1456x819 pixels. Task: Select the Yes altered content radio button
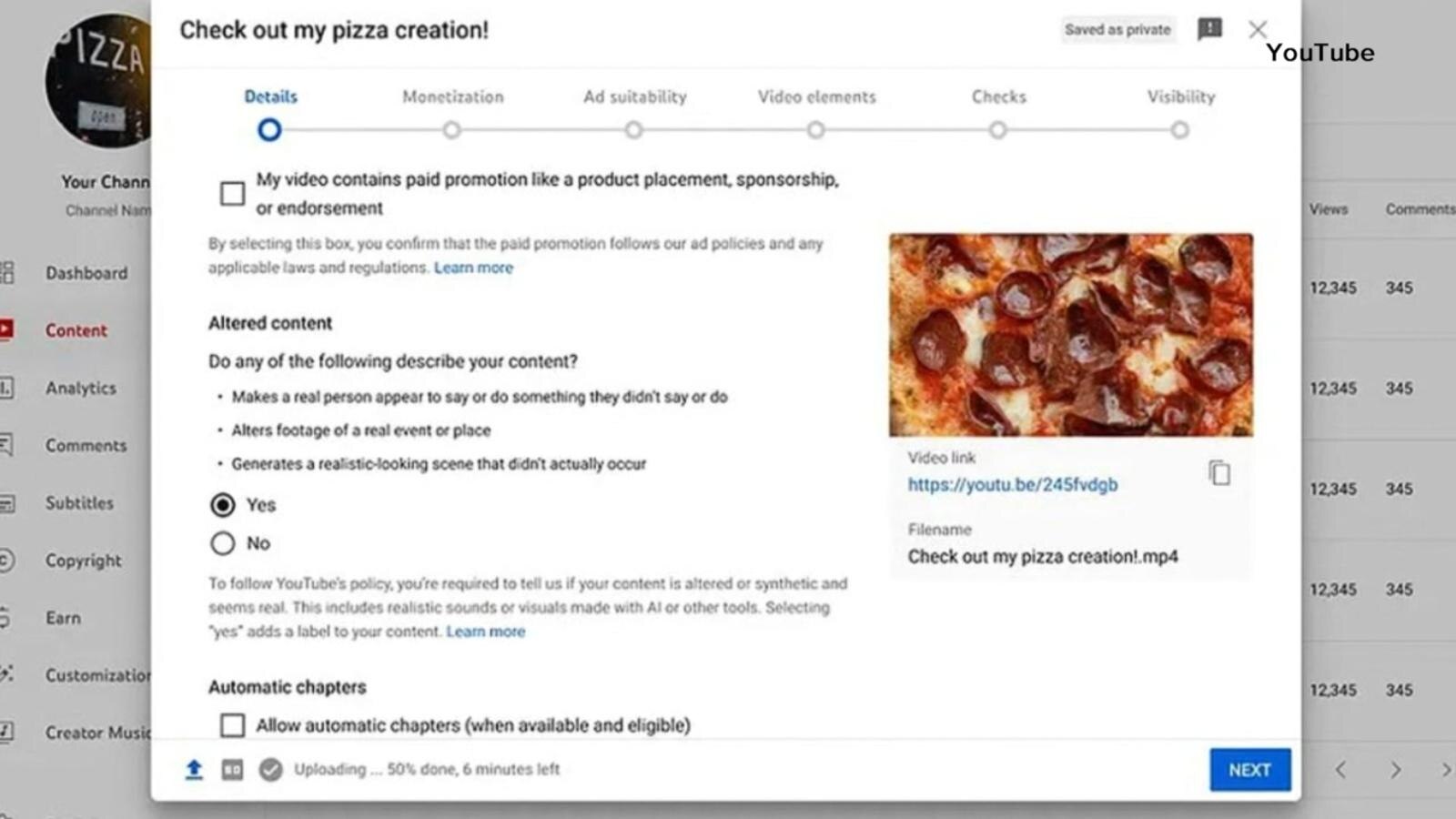pos(223,505)
